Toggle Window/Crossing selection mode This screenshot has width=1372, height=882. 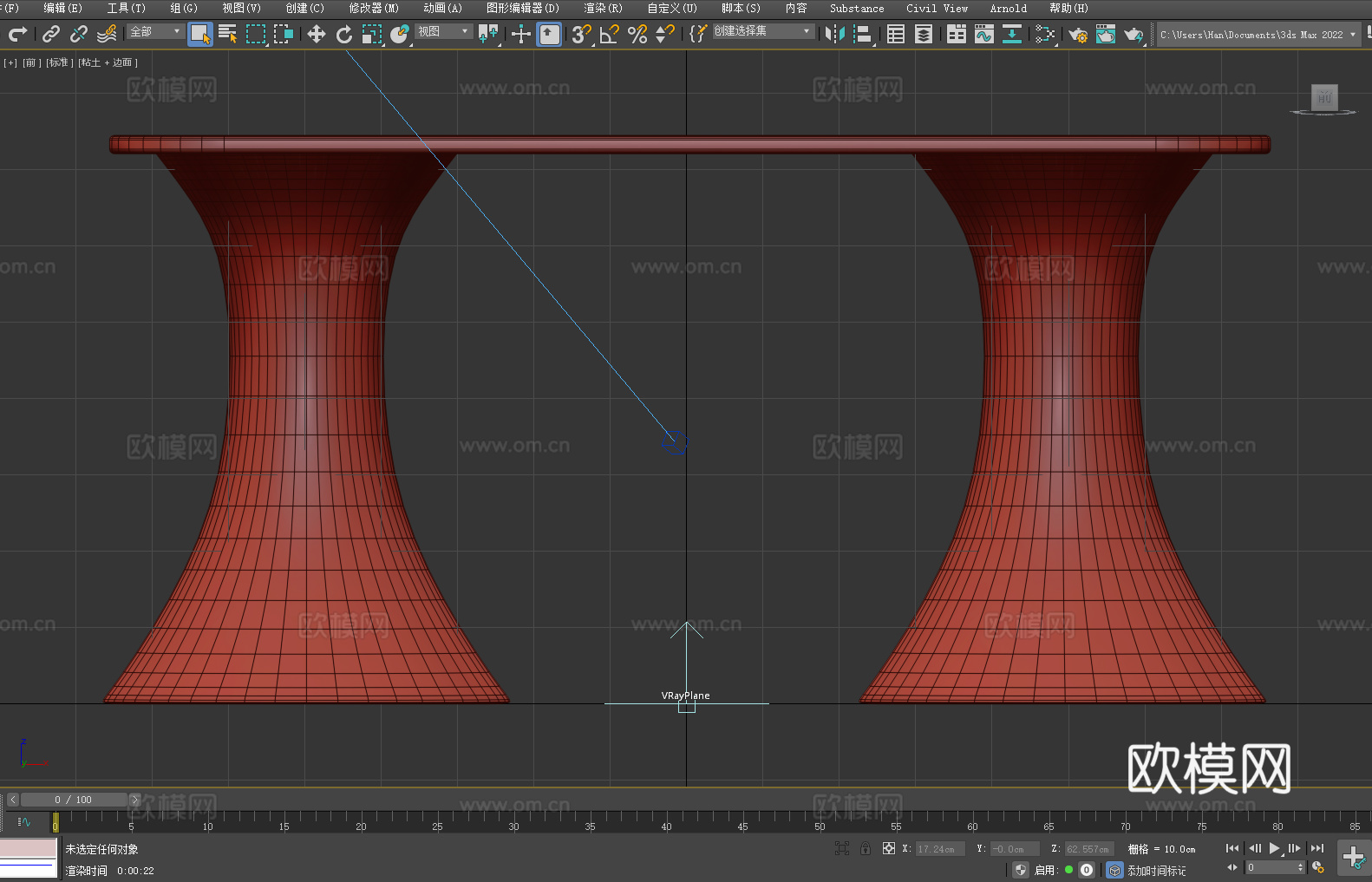(284, 34)
